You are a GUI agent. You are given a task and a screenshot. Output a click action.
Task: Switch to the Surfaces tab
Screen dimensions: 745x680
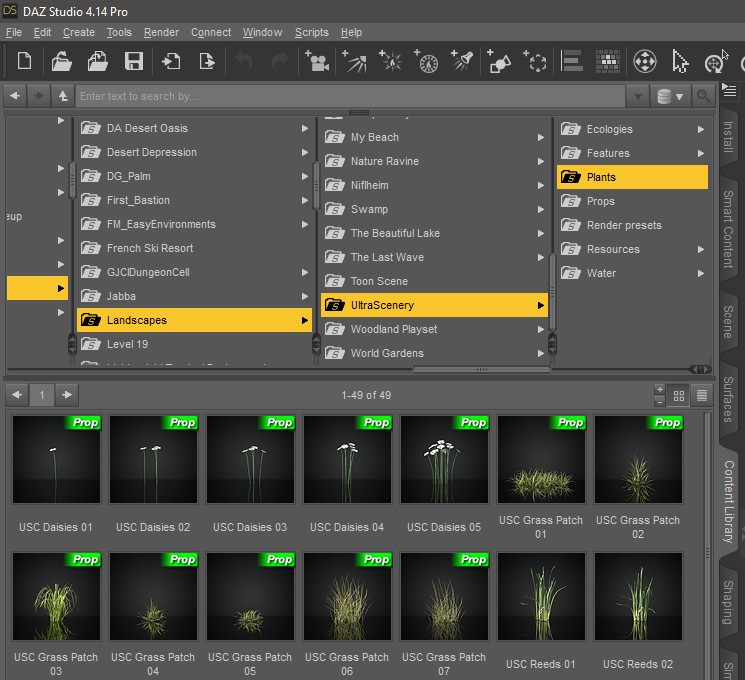[x=728, y=399]
